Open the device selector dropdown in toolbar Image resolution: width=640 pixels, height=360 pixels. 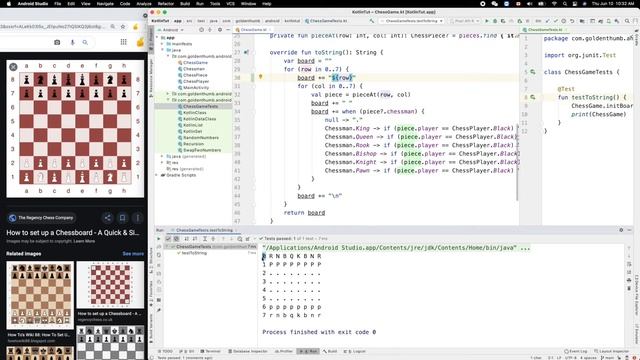click(464, 21)
